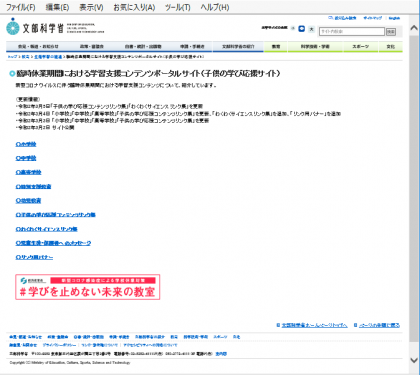Open the リンク用バナー link
This screenshot has width=420, height=375.
coord(34,257)
